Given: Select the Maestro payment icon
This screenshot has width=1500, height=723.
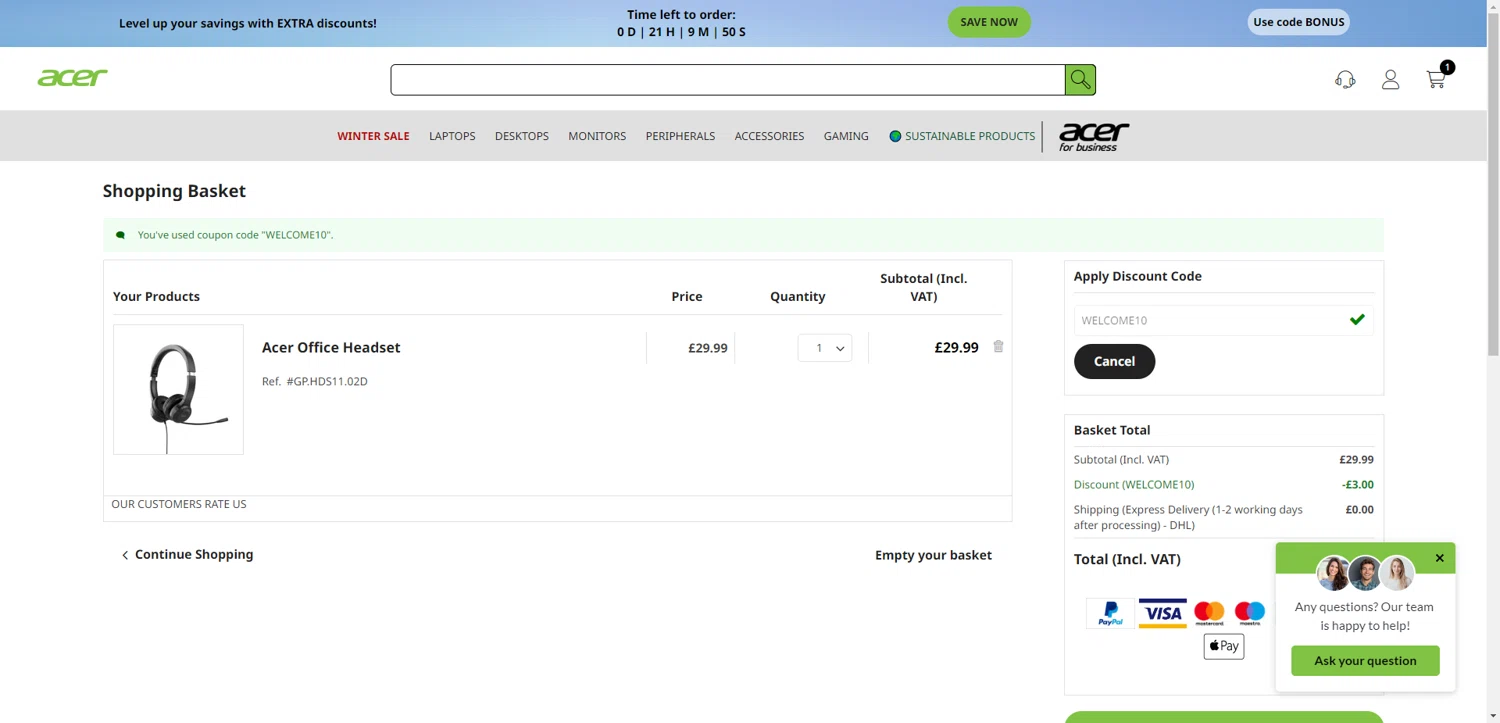Looking at the screenshot, I should (1249, 613).
